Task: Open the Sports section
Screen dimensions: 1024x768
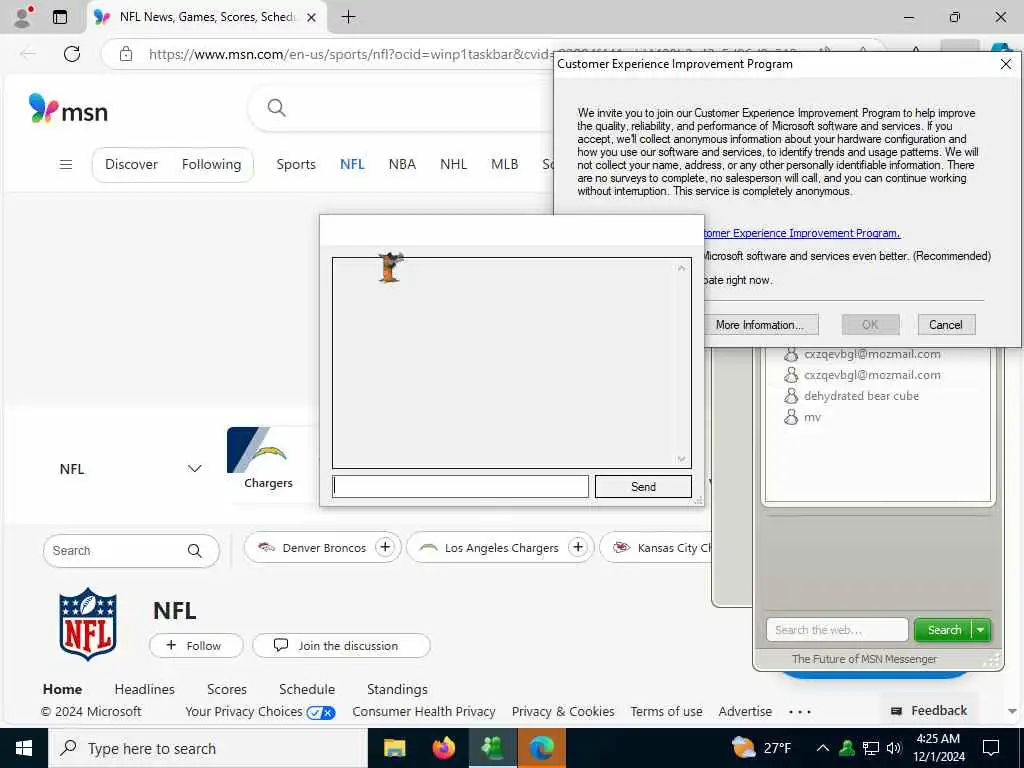Action: (296, 165)
